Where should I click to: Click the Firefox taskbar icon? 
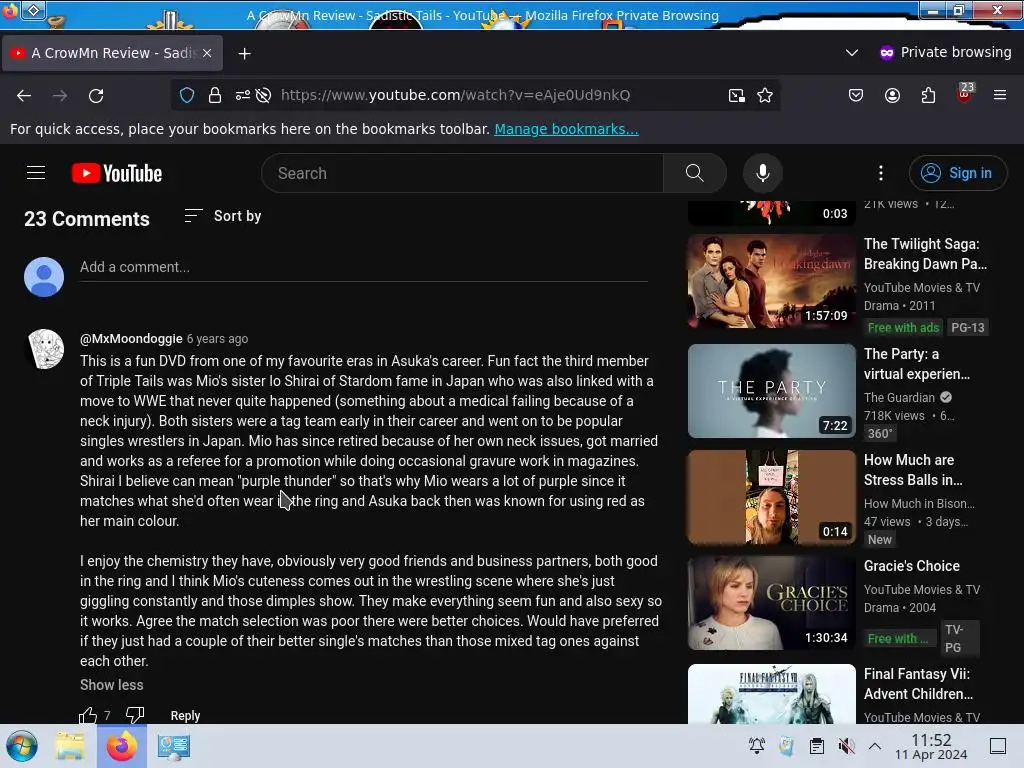[x=122, y=746]
